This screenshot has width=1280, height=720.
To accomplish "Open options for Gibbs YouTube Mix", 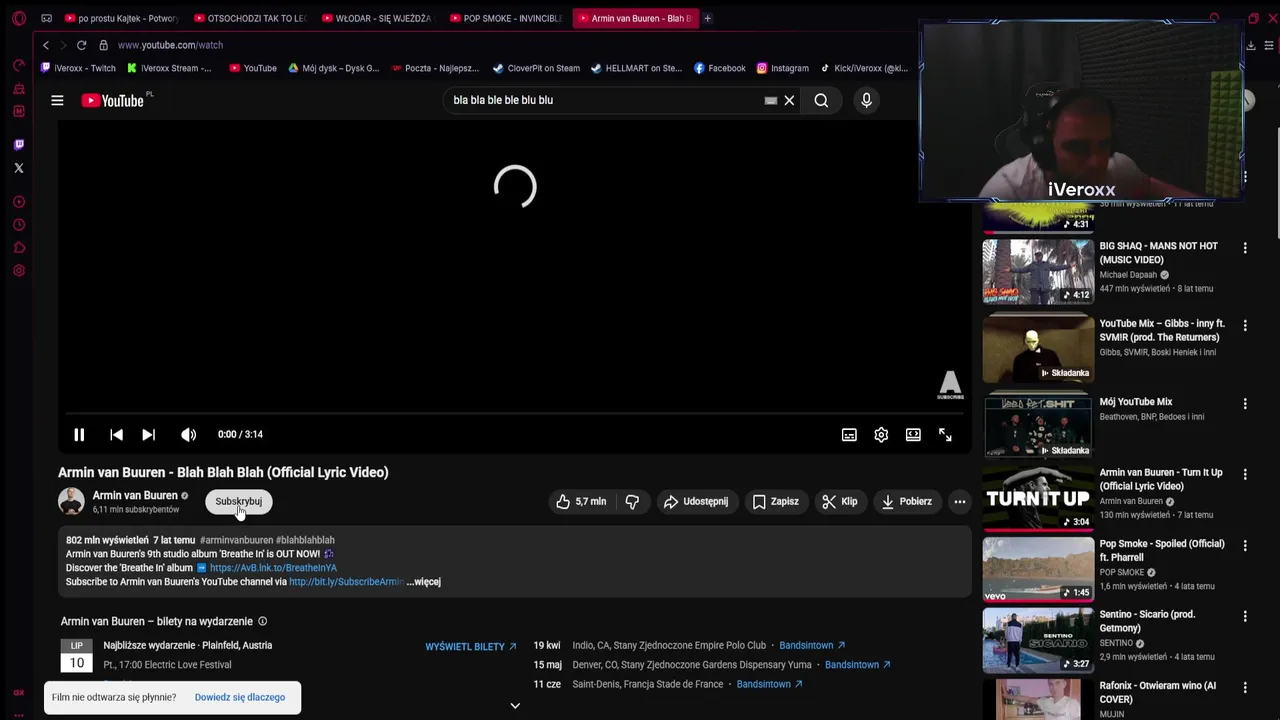I will click(1245, 326).
